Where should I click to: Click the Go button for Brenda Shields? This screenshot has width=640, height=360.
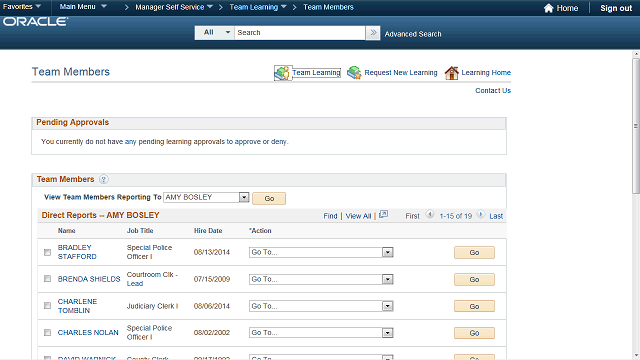pyautogui.click(x=474, y=280)
